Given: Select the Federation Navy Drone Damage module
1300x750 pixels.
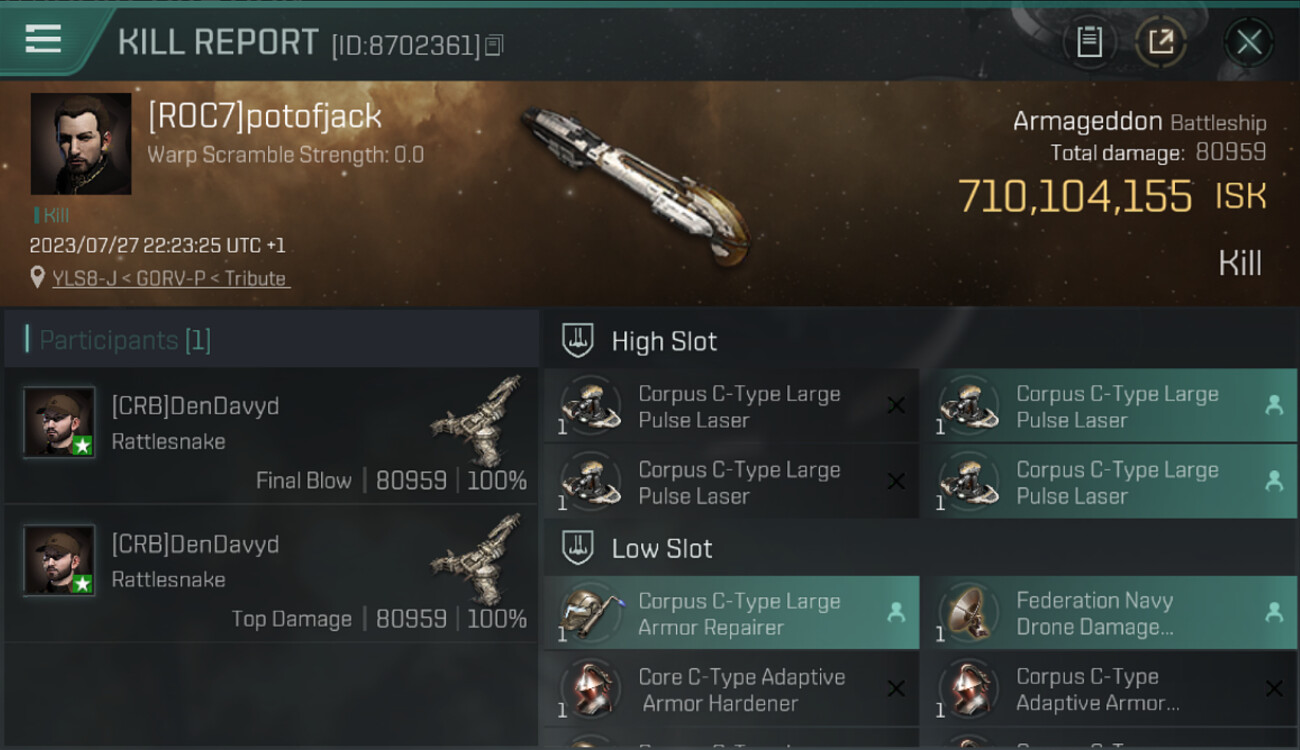Looking at the screenshot, I should (x=1109, y=613).
